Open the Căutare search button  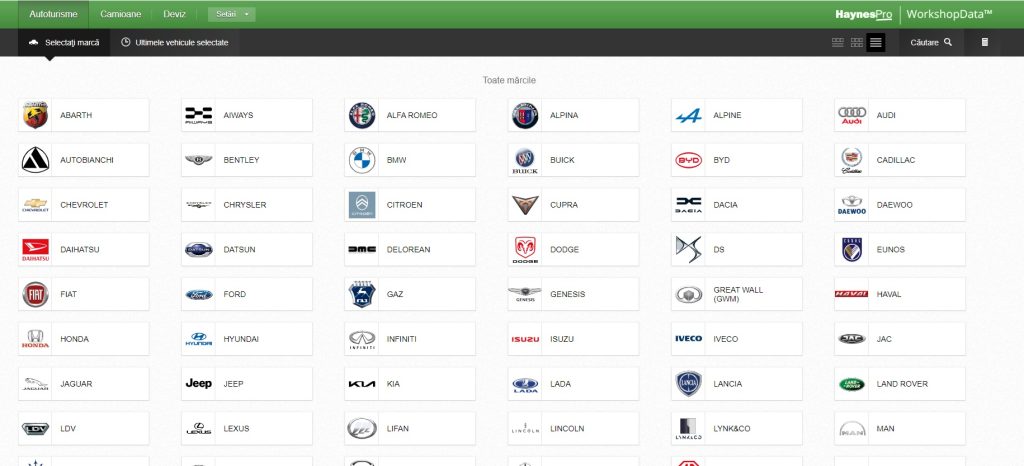tap(931, 42)
